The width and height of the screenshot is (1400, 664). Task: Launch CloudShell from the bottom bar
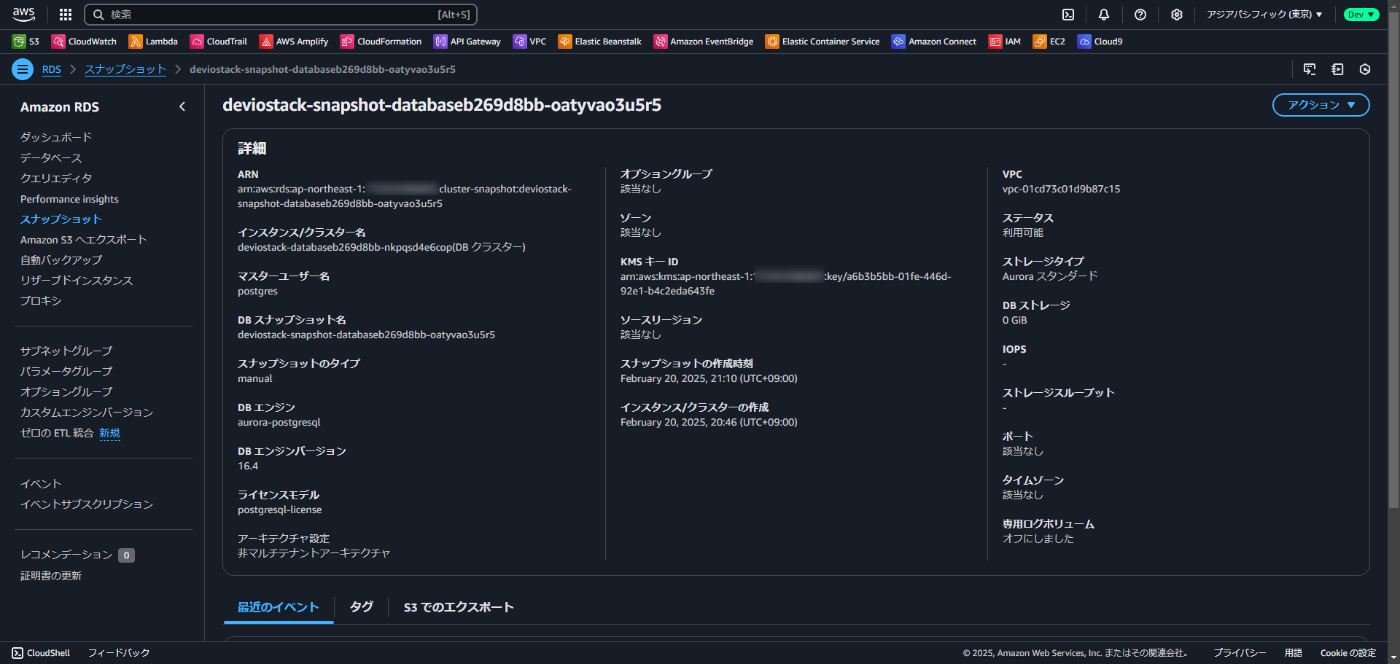coord(40,652)
